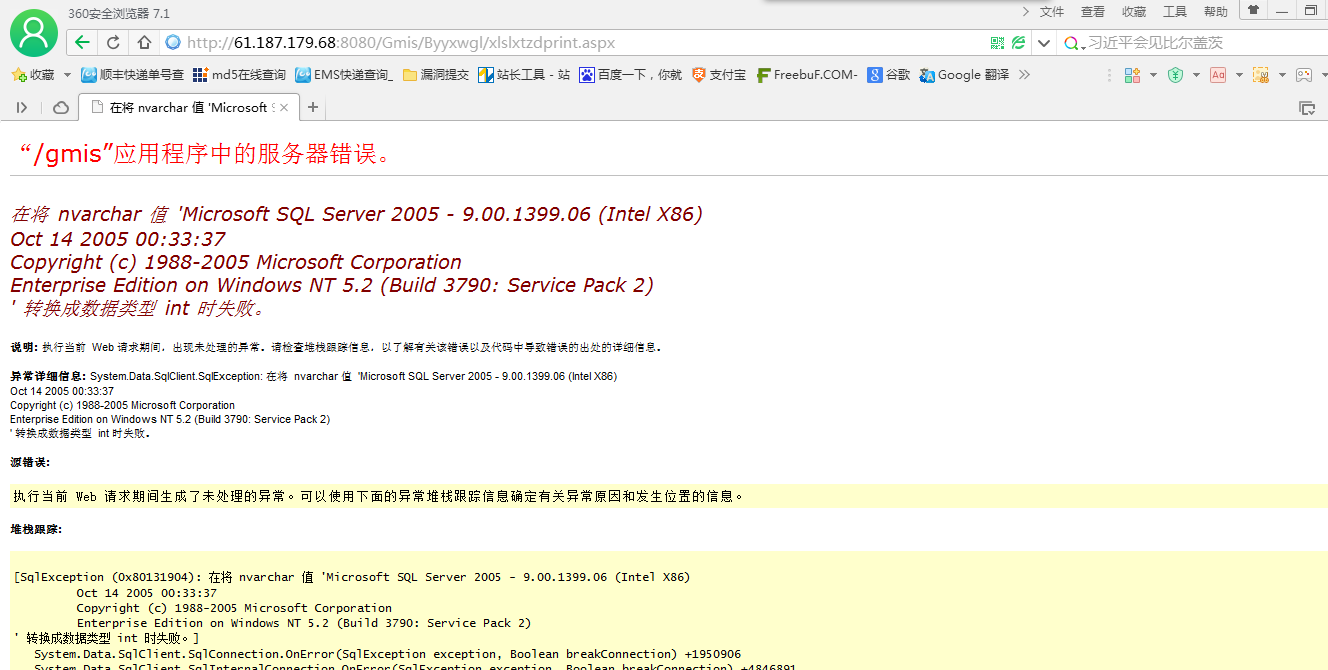Go back with the green arrow

click(82, 43)
